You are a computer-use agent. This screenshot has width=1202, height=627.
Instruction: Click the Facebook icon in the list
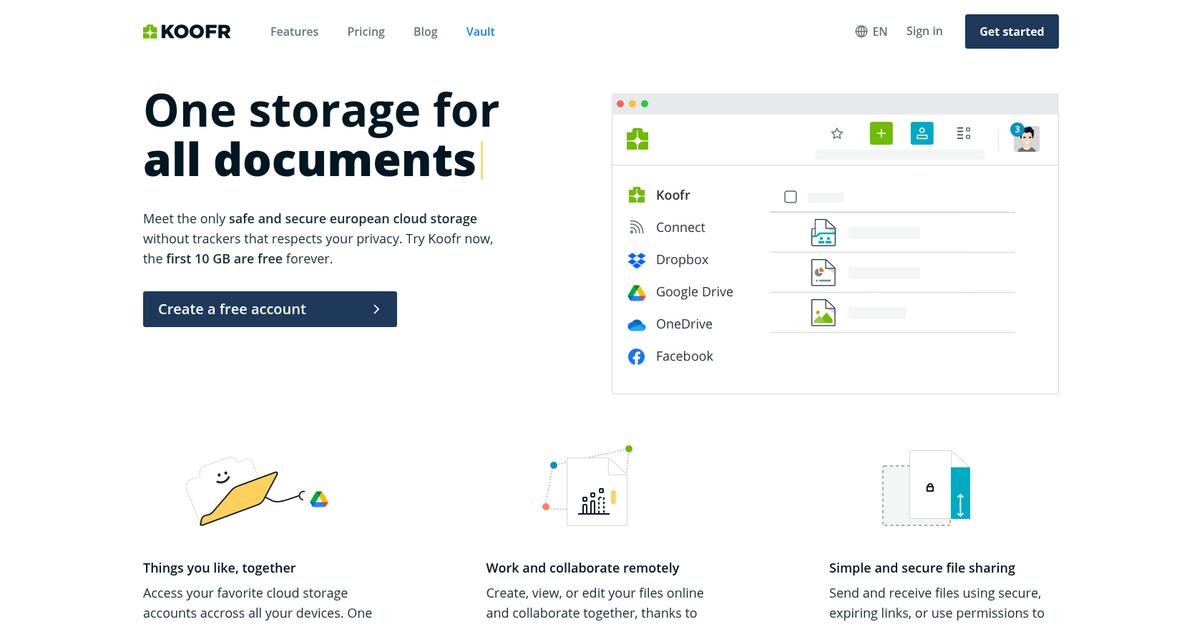636,356
